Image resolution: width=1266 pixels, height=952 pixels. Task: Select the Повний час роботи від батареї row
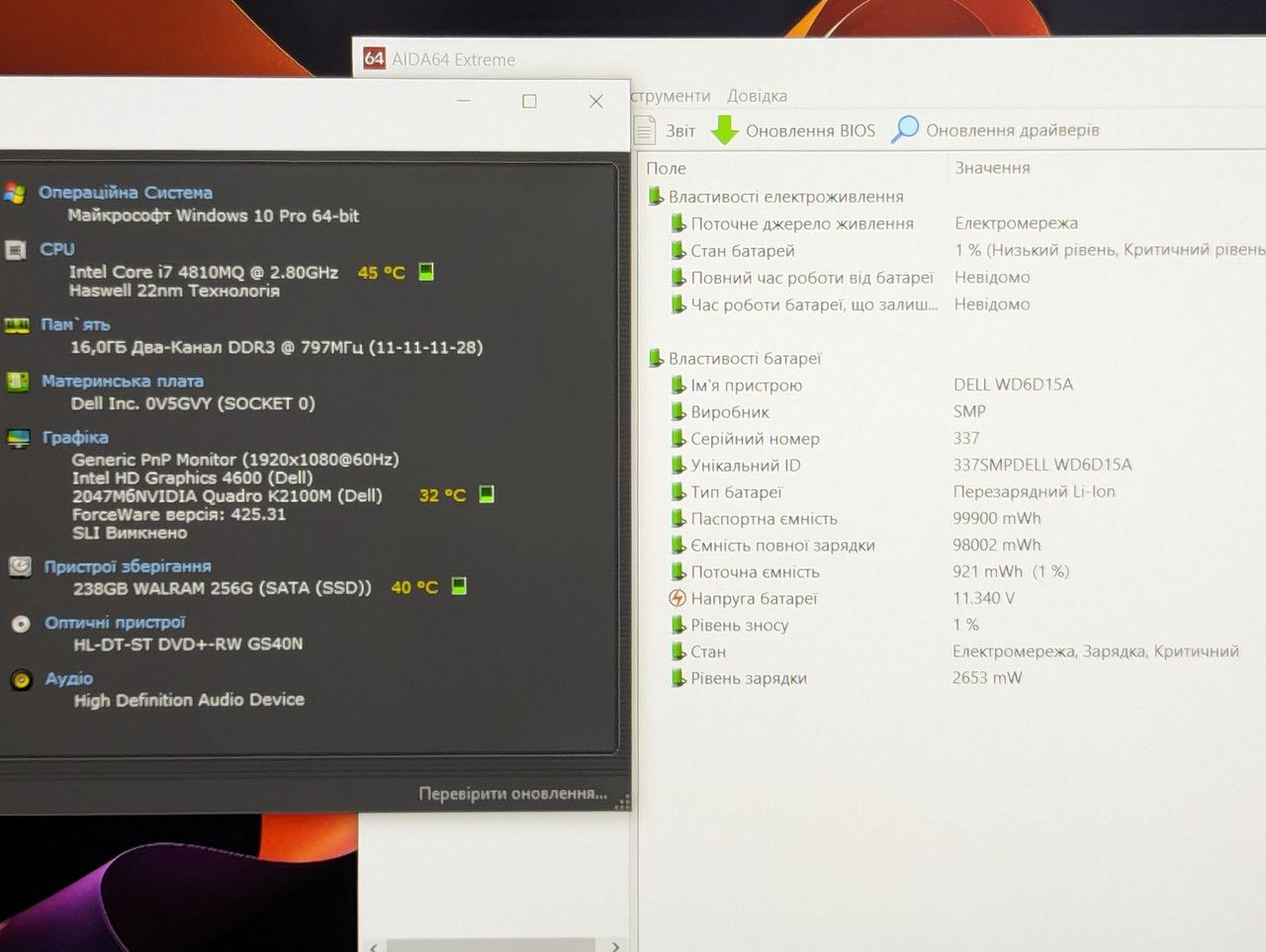click(953, 278)
